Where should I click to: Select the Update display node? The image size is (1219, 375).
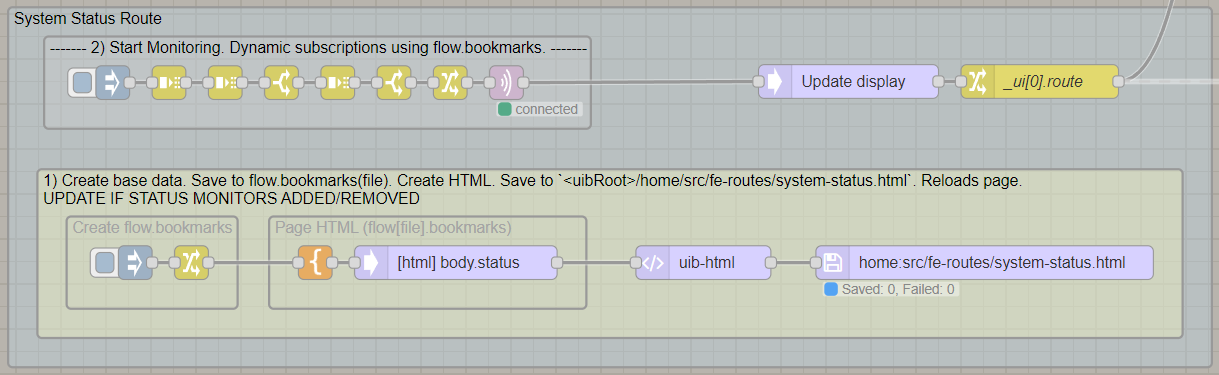coord(848,82)
